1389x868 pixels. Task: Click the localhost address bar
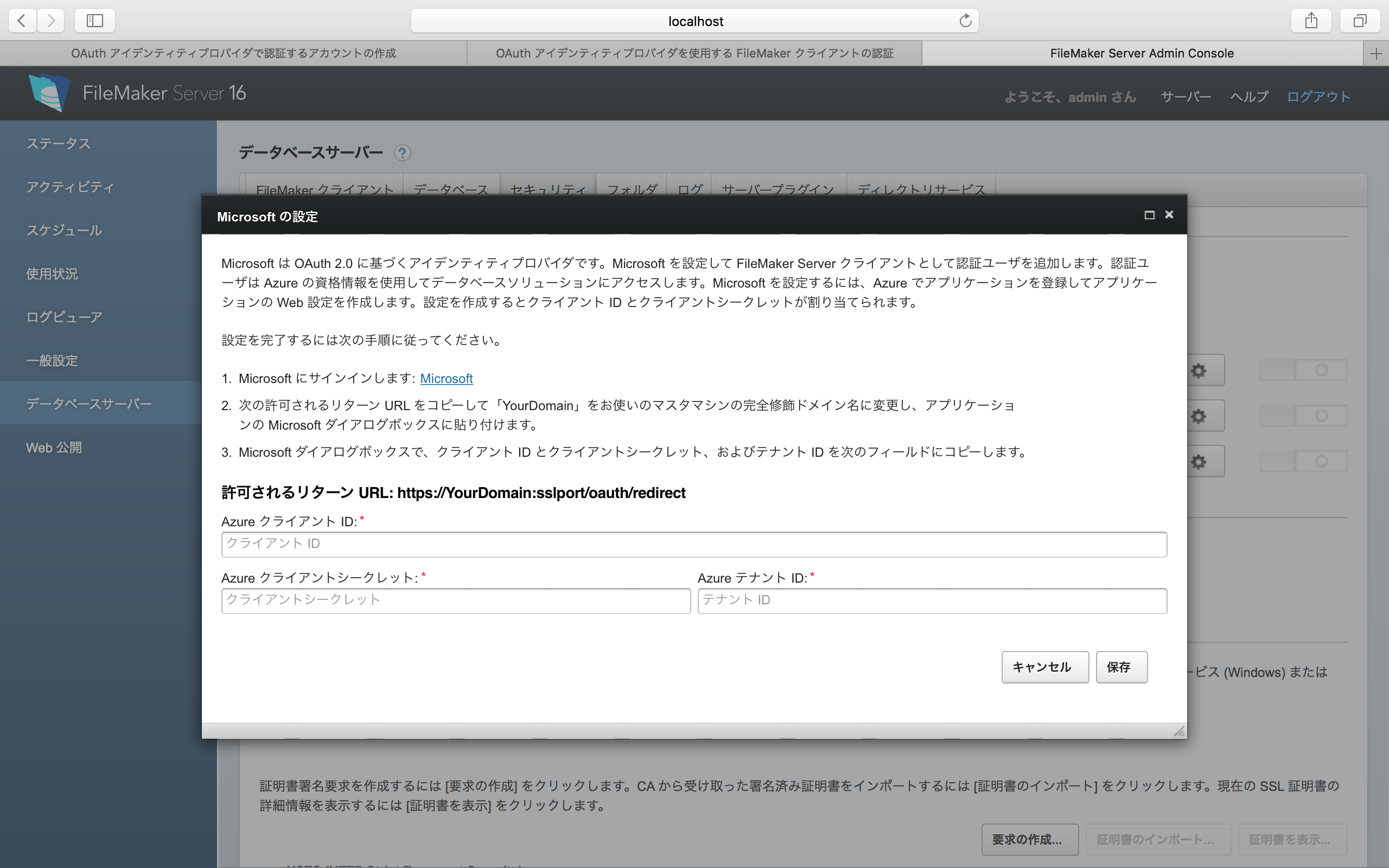pyautogui.click(x=694, y=21)
